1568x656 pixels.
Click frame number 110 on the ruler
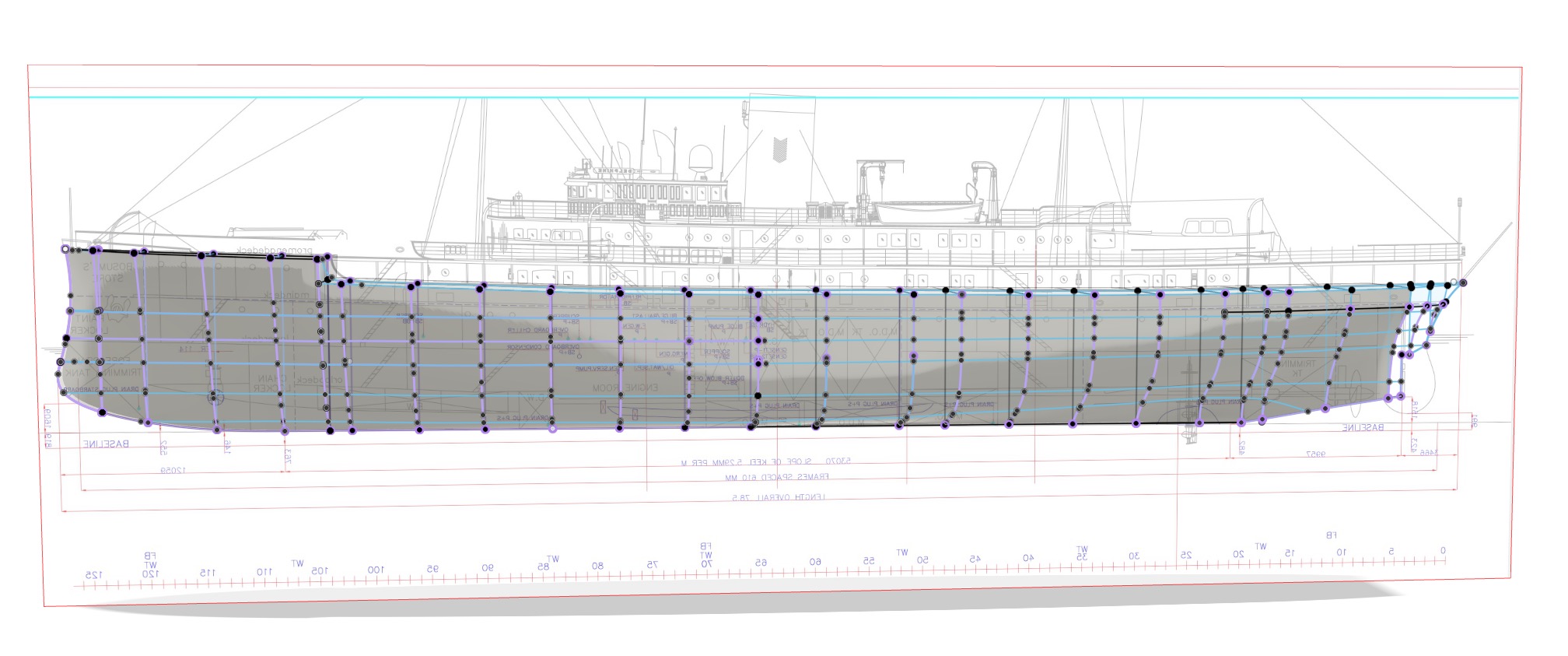coord(264,572)
